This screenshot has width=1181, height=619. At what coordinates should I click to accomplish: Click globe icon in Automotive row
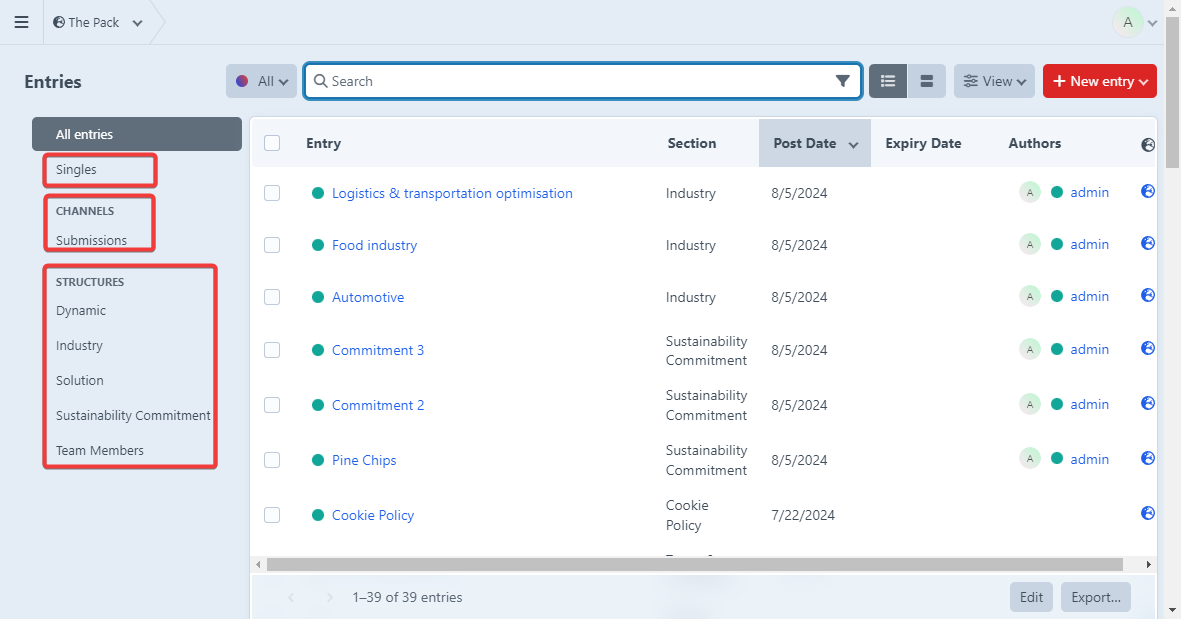click(1147, 295)
